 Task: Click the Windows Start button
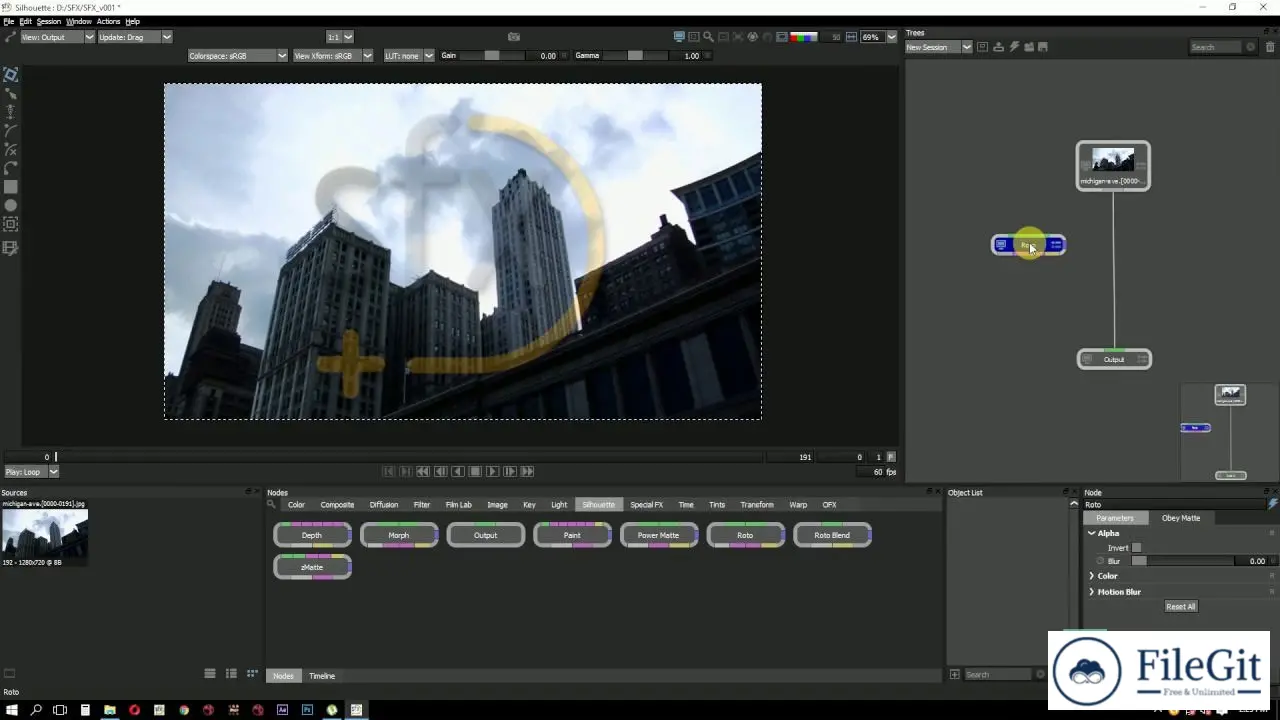click(12, 710)
